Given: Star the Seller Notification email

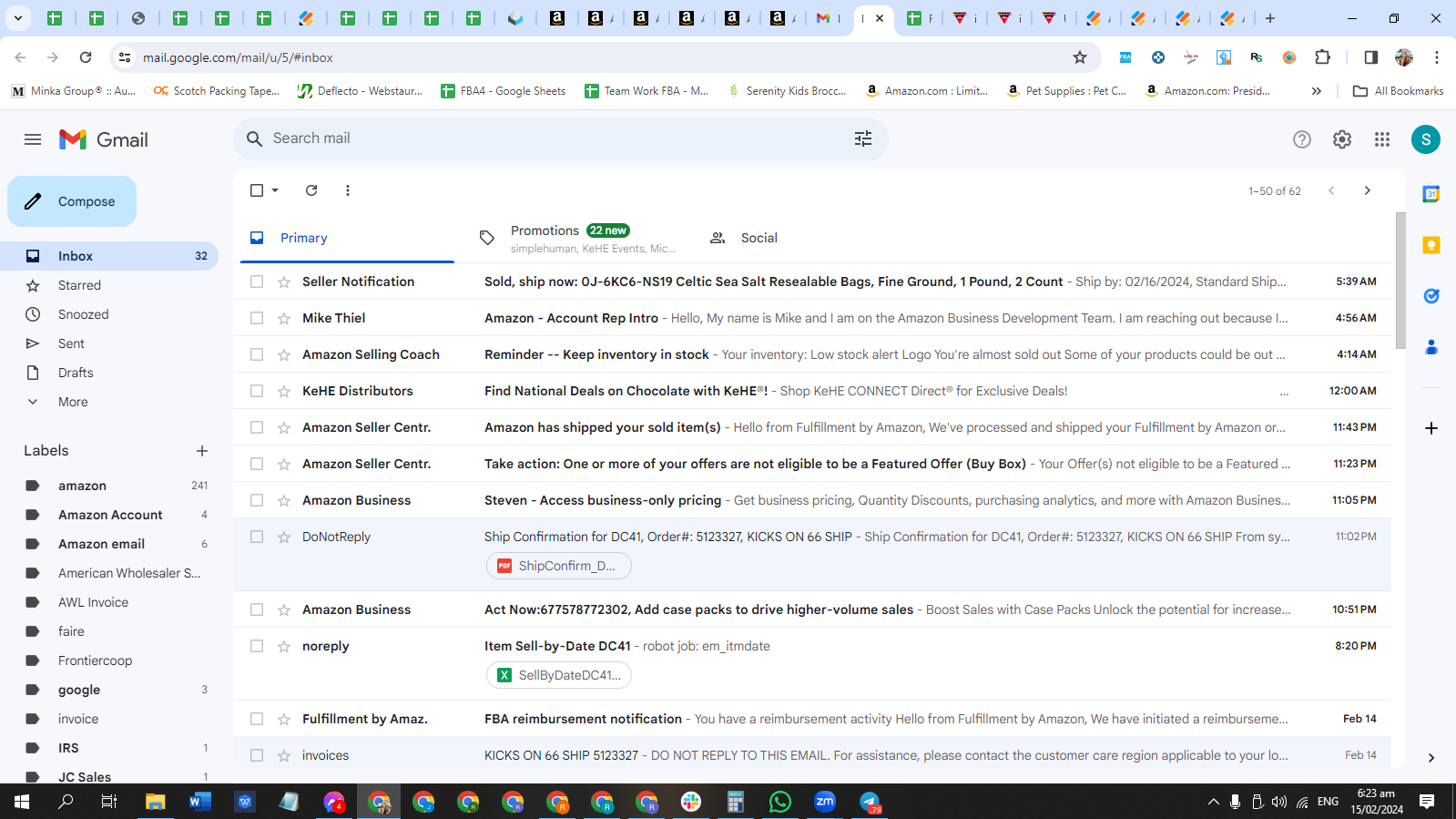Looking at the screenshot, I should coord(284,282).
